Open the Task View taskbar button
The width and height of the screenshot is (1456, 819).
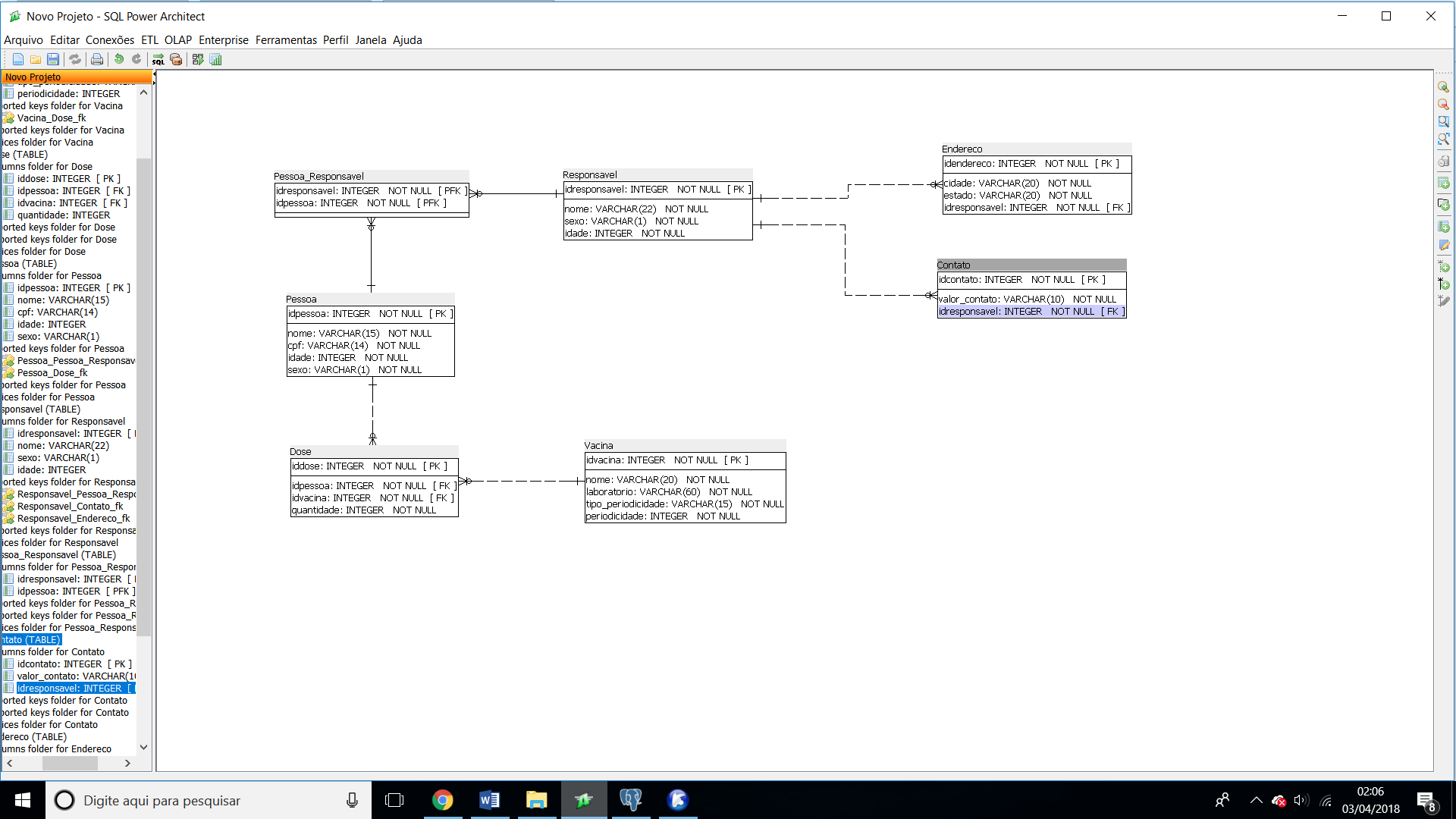[394, 800]
